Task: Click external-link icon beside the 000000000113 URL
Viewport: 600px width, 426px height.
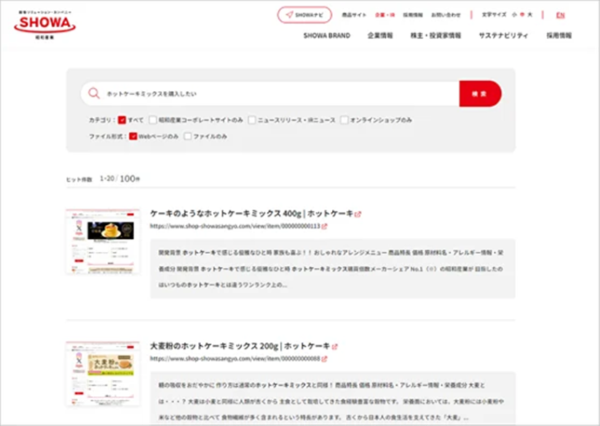Action: (324, 226)
